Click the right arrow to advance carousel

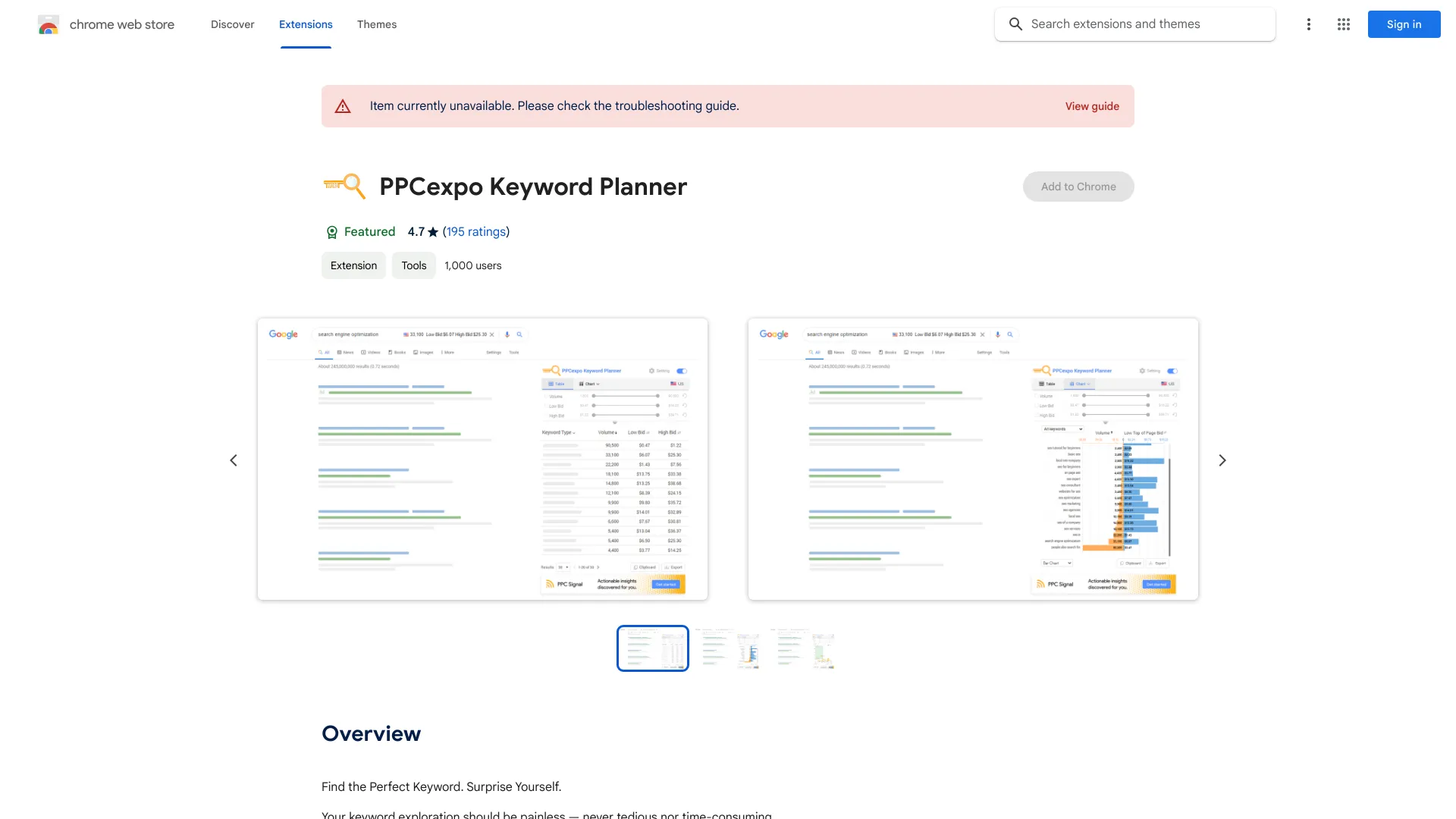click(x=1222, y=460)
